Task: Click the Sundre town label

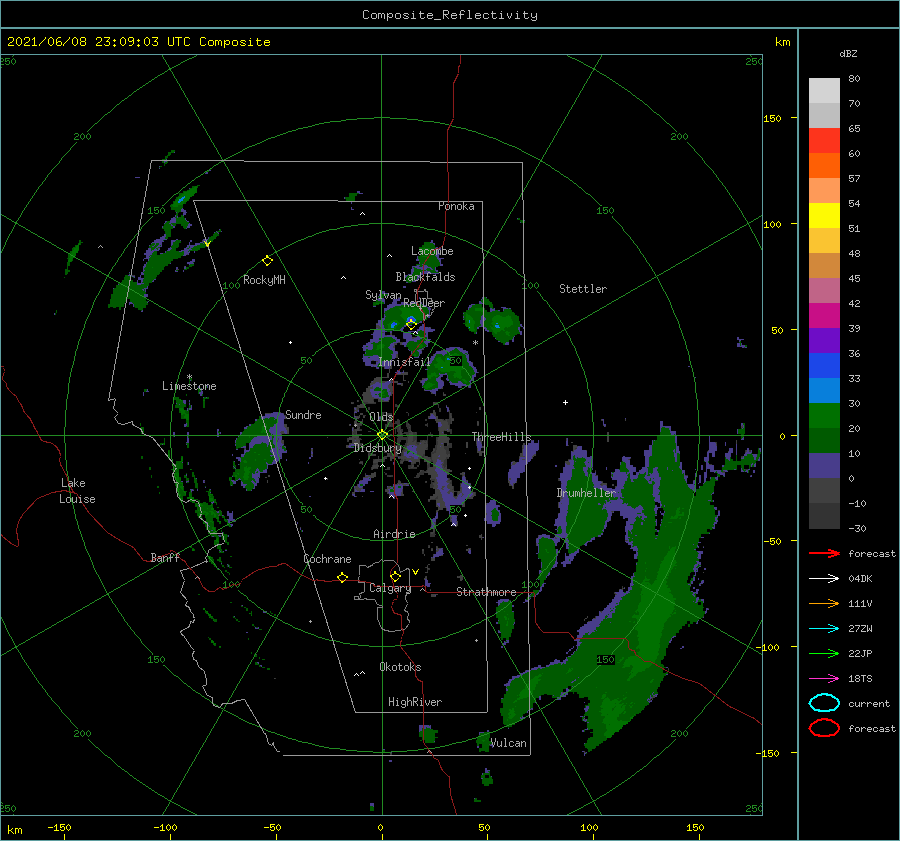Action: pyautogui.click(x=303, y=414)
